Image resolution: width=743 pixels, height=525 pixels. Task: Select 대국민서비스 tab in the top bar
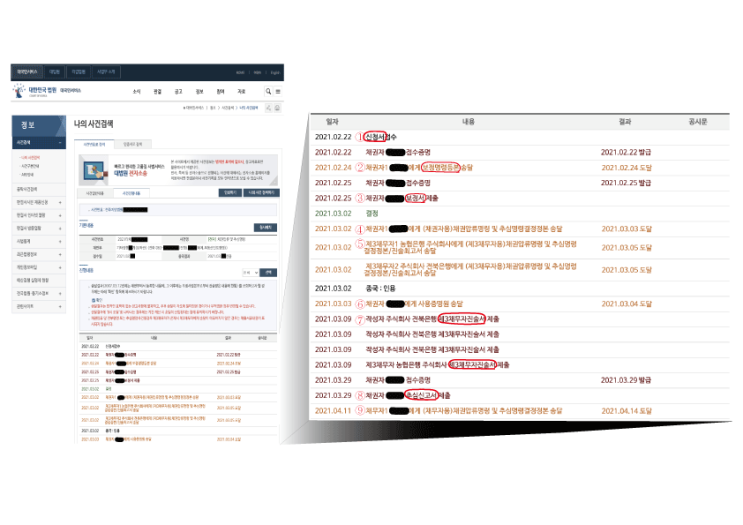tap(27, 72)
